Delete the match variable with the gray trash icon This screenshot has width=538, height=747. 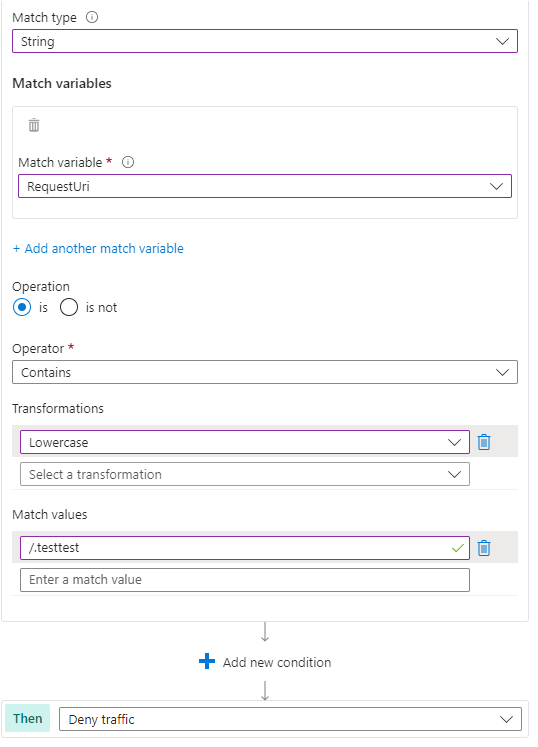coord(34,125)
